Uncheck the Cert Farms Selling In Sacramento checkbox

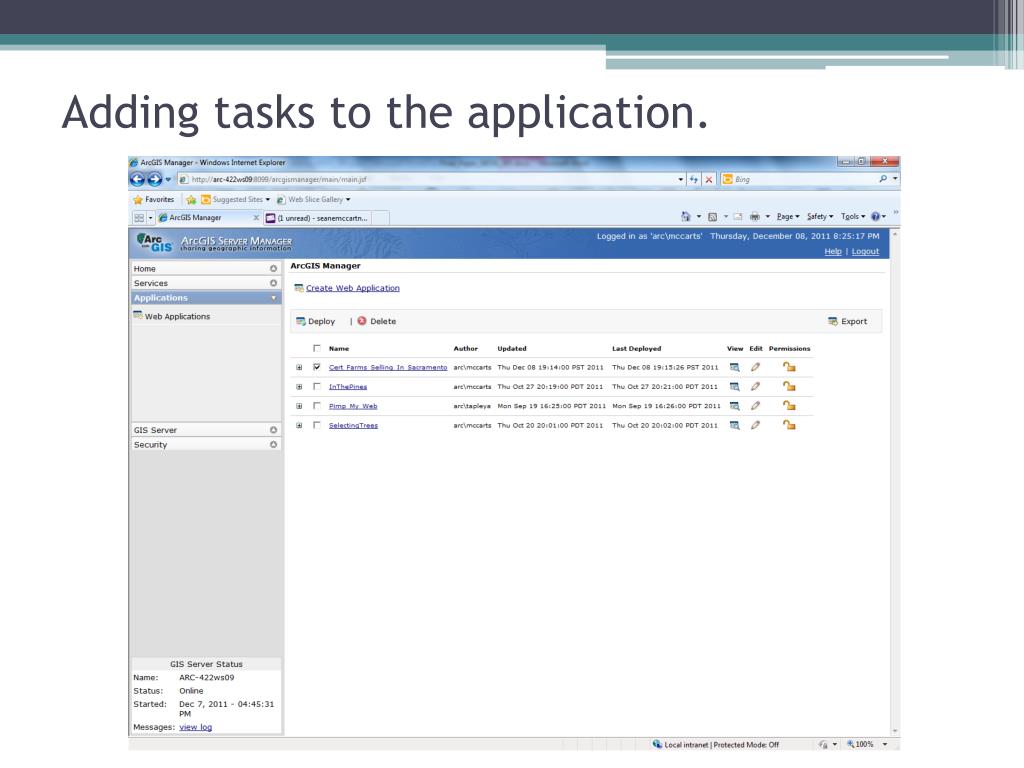coord(317,367)
